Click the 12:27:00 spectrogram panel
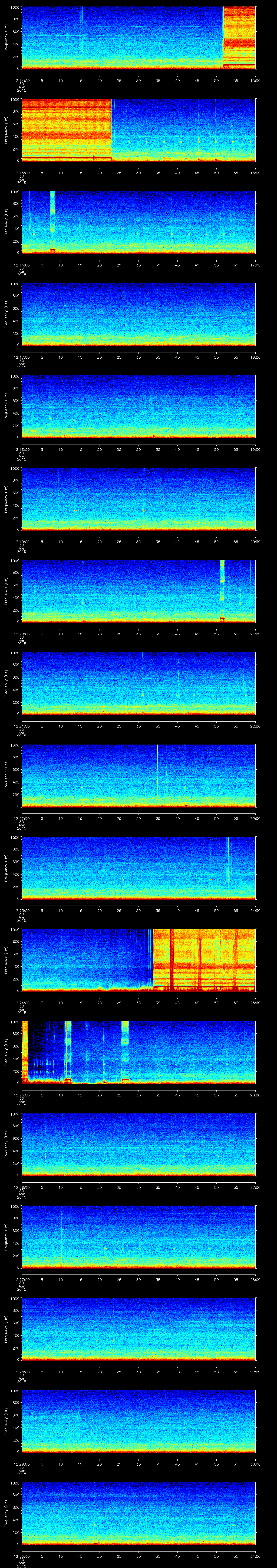The width and height of the screenshot is (277, 1568). coord(139,1237)
